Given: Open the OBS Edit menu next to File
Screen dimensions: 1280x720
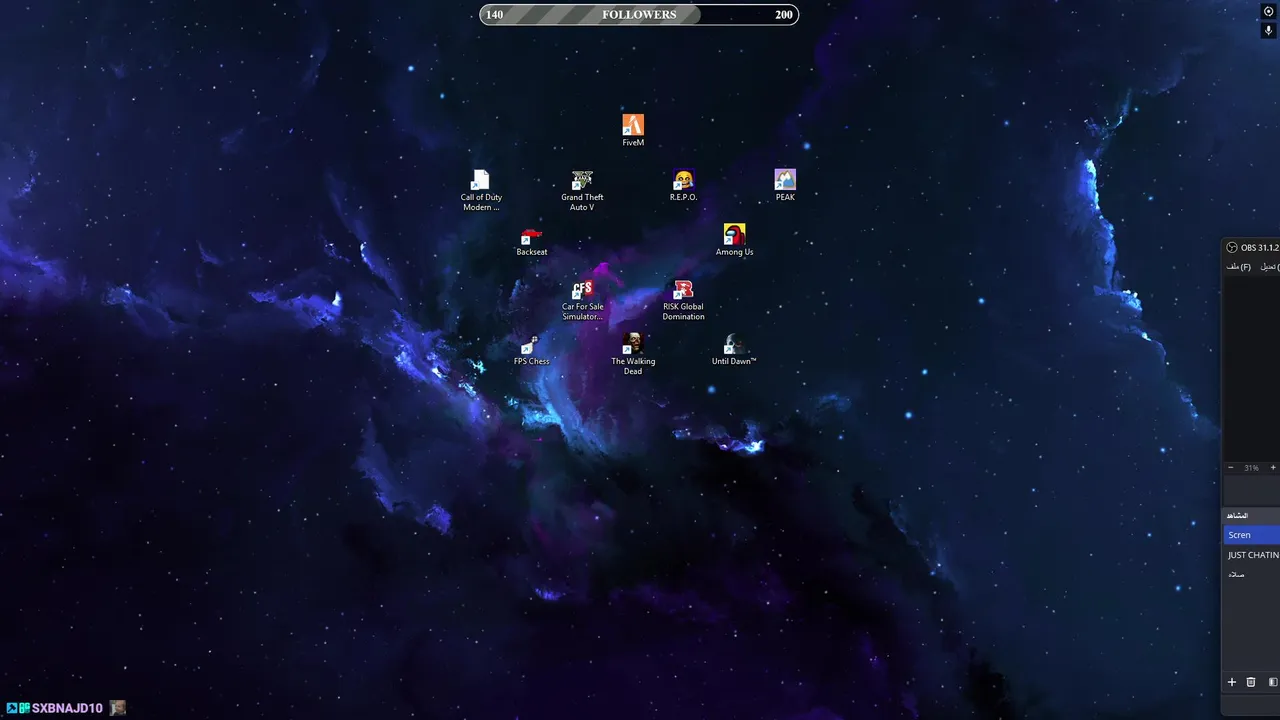Looking at the screenshot, I should point(1270,267).
